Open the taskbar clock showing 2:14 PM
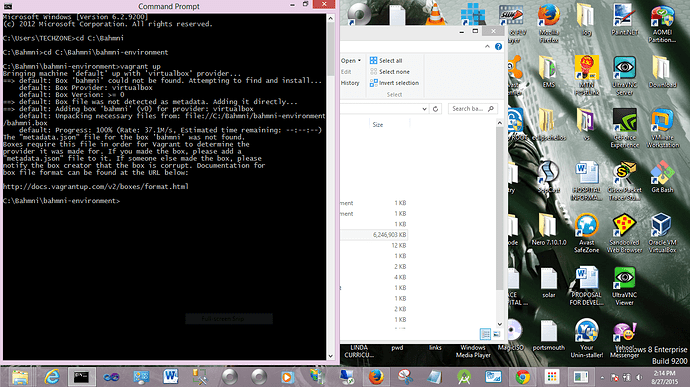This screenshot has width=690, height=387. pos(664,377)
